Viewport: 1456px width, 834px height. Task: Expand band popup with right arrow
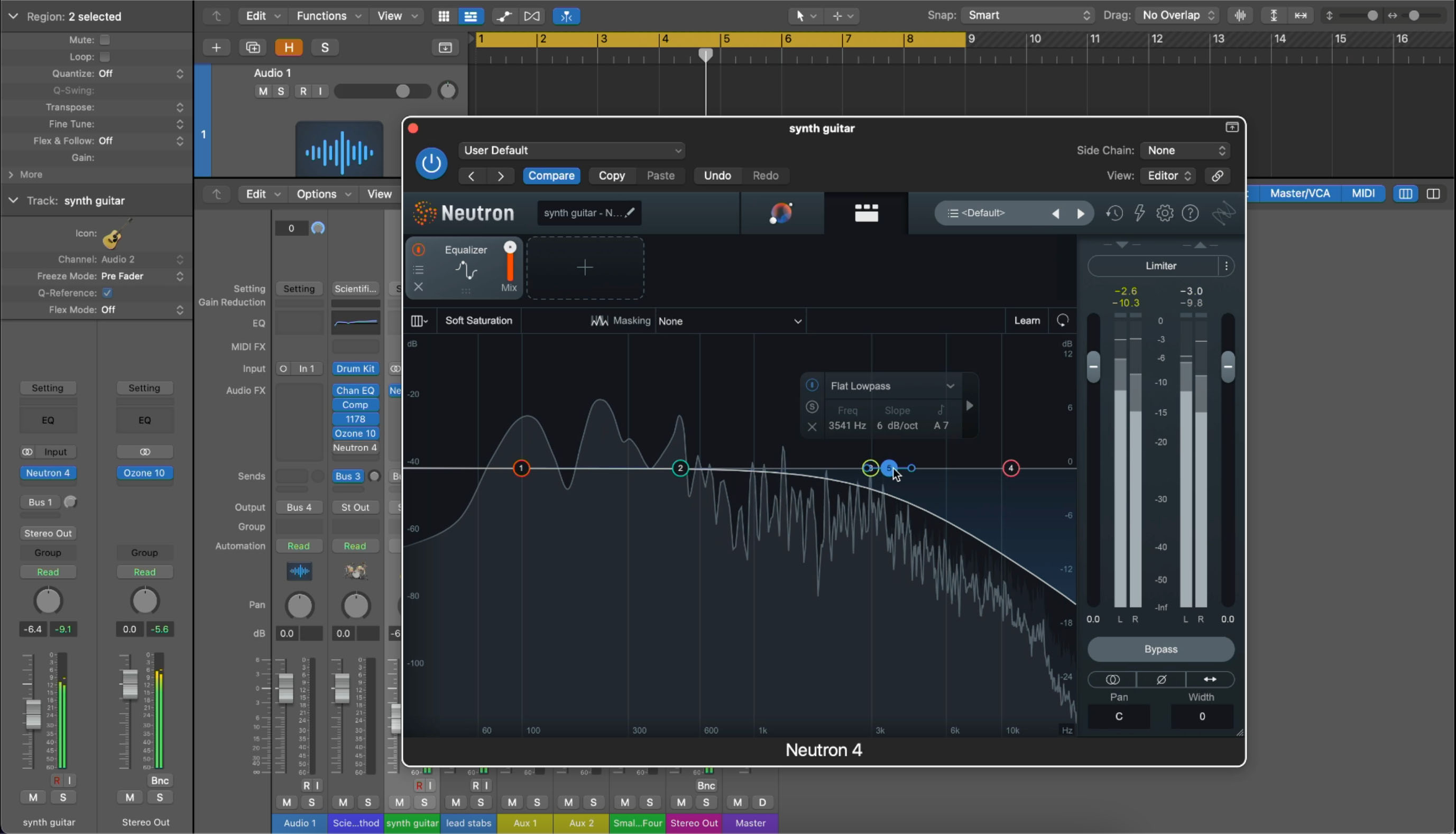(970, 405)
